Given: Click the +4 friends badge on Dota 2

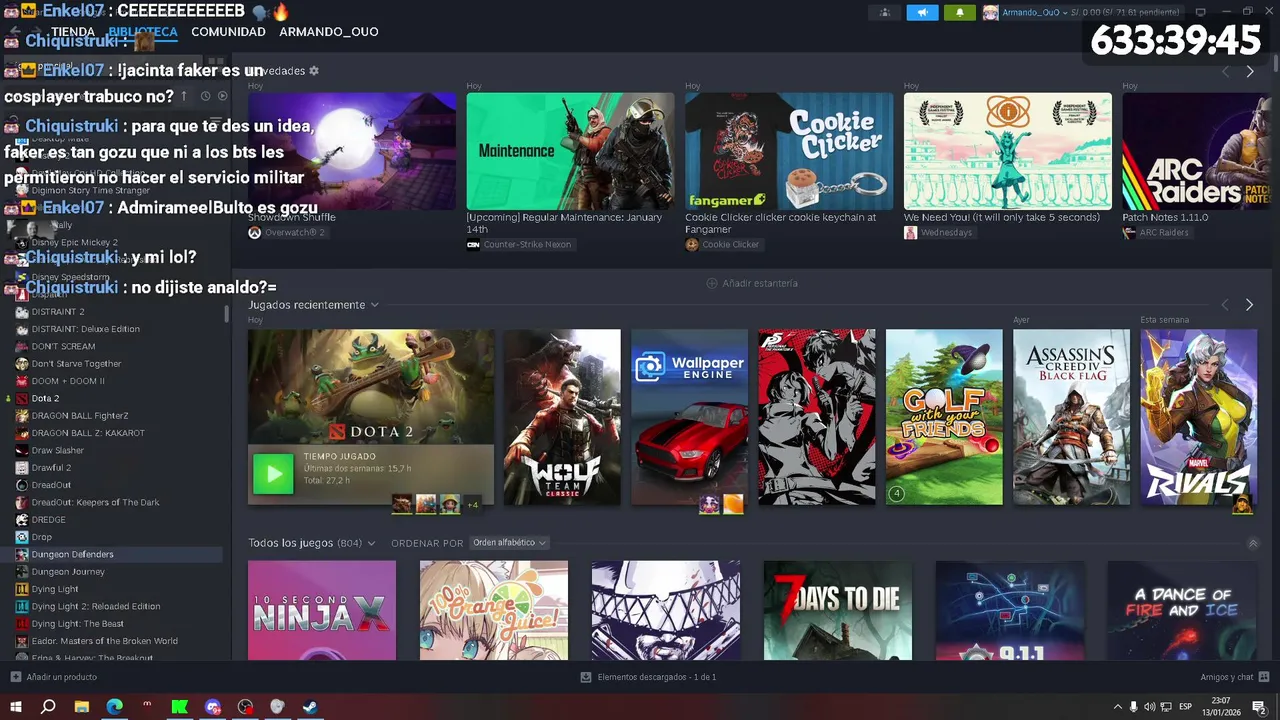Looking at the screenshot, I should pos(473,504).
